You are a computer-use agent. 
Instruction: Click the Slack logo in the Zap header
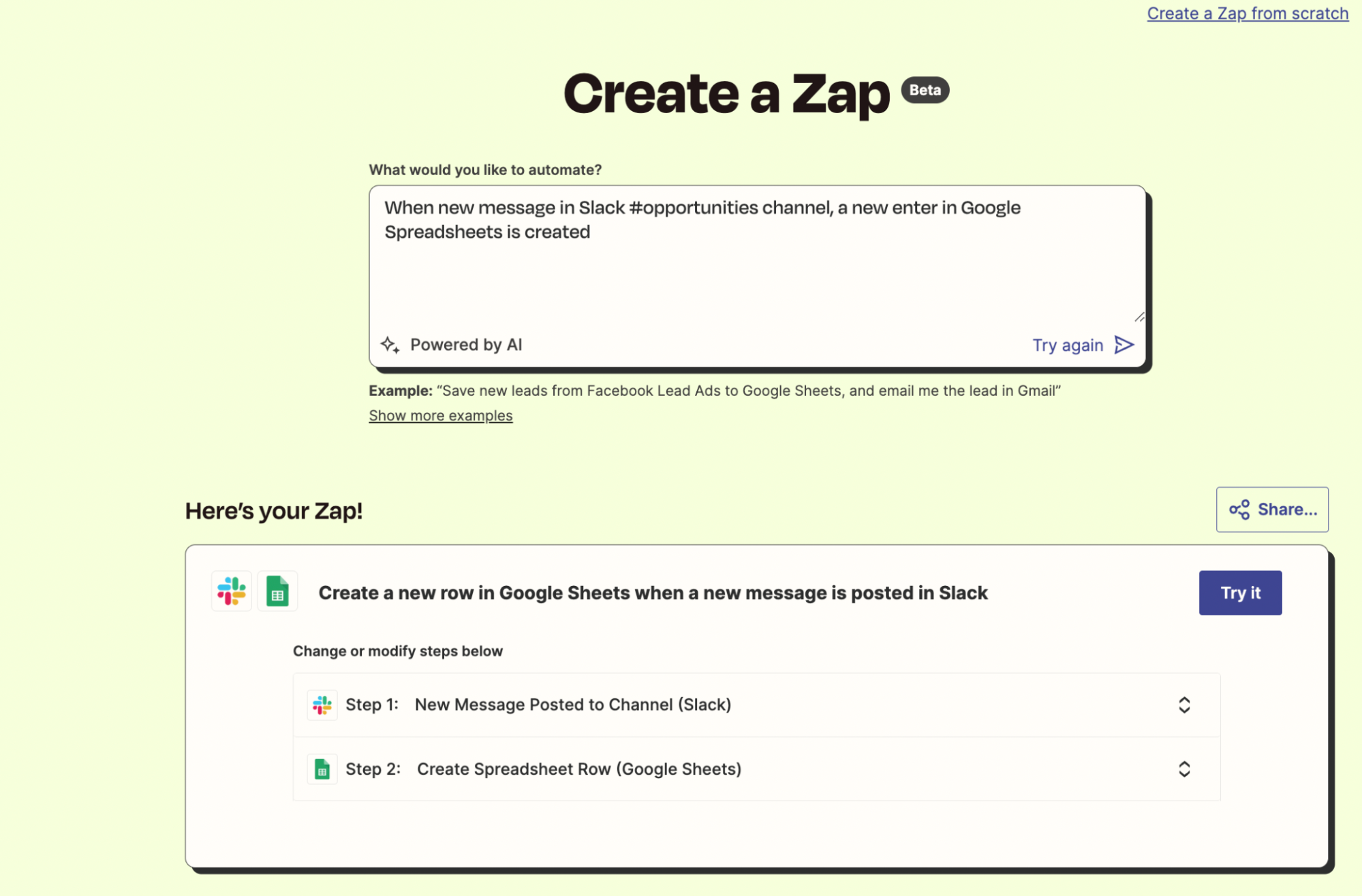point(230,591)
